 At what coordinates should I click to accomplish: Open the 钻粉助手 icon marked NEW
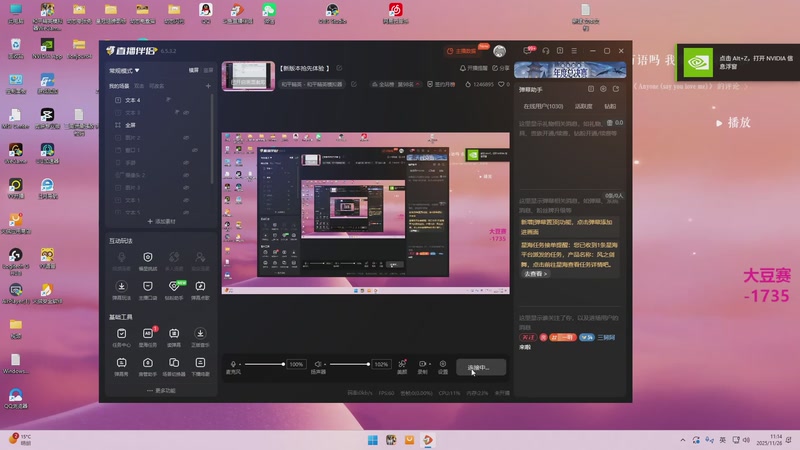click(x=174, y=286)
